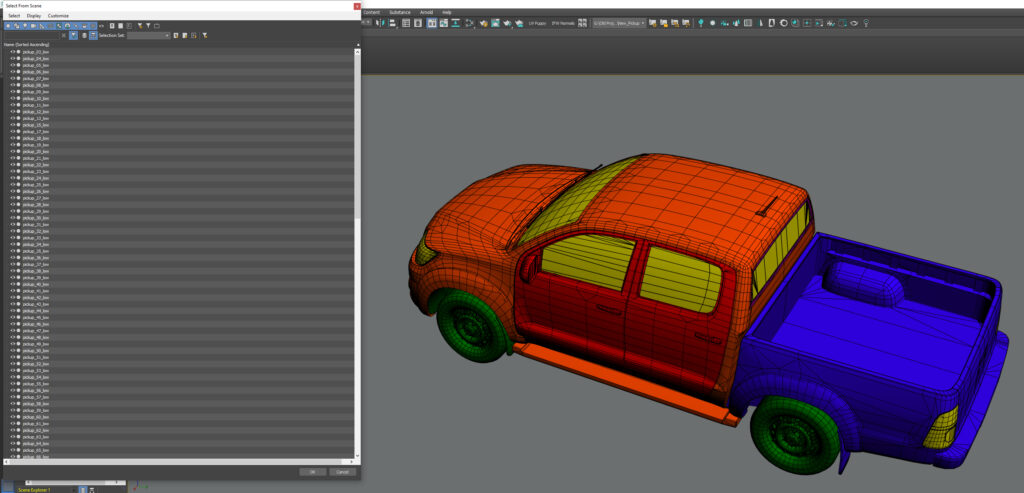Toggle the Display Geometry filter icon

(8, 25)
